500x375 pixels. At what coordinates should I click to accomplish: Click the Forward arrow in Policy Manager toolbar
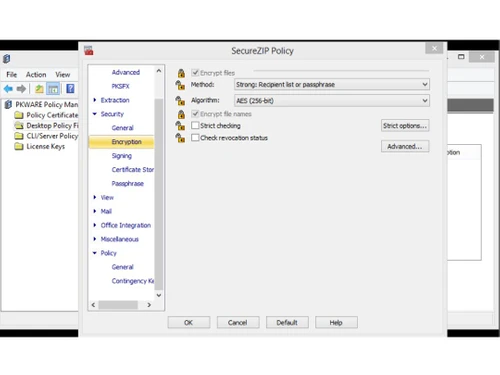pos(21,89)
